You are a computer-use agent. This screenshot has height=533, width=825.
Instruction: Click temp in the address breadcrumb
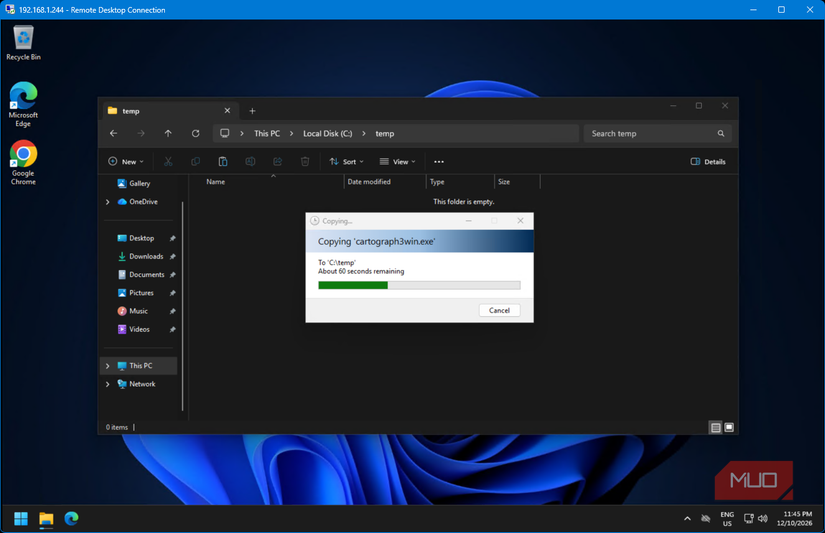(385, 134)
